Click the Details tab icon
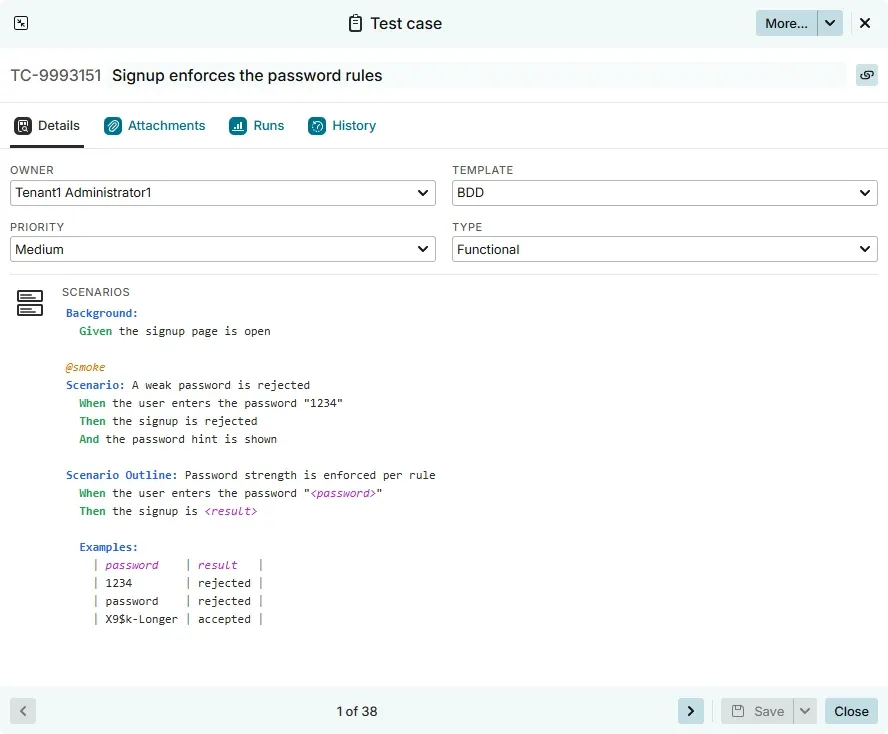Image resolution: width=888 pixels, height=734 pixels. pos(23,126)
